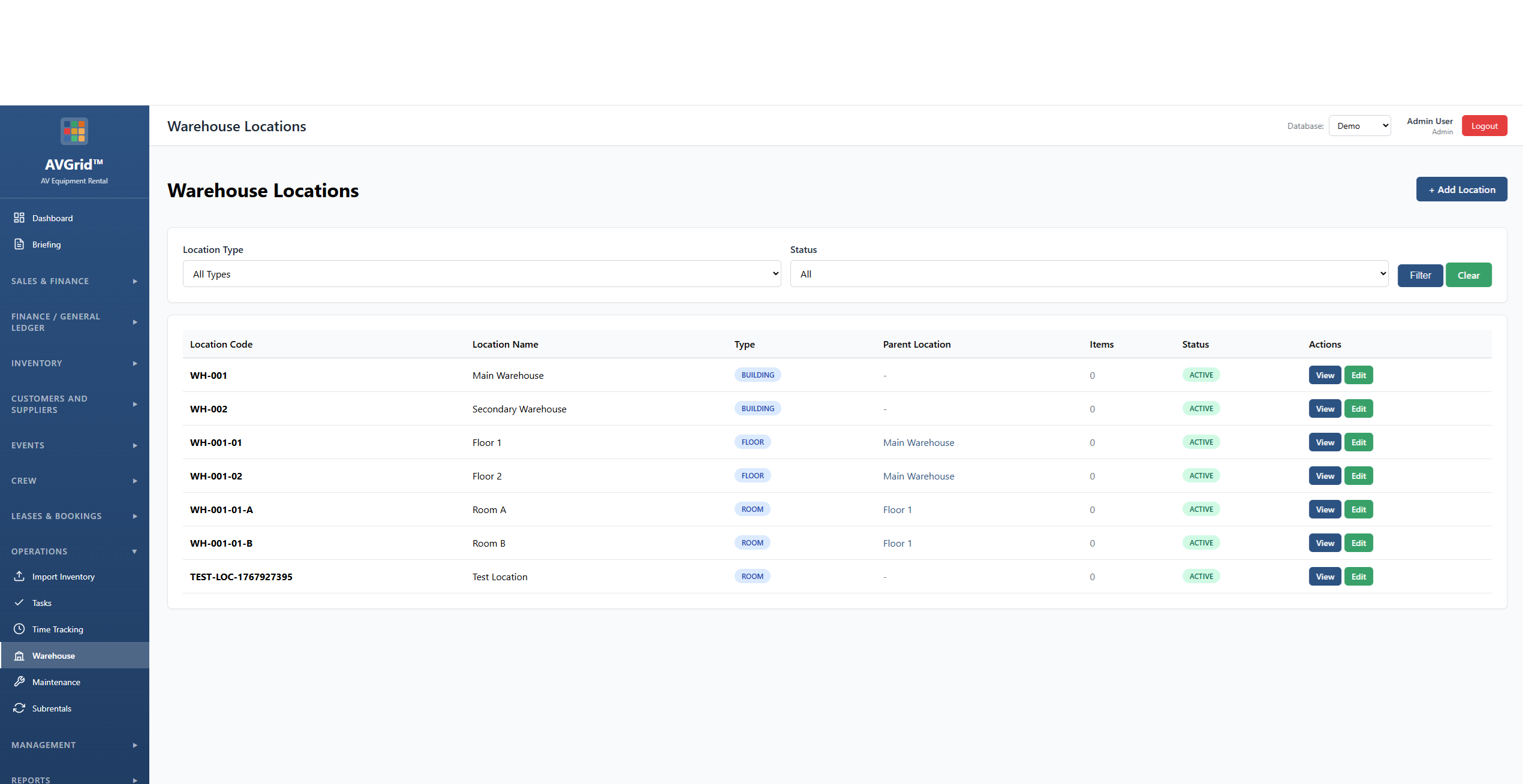Viewport: 1532px width, 784px height.
Task: Edit the Test Location row
Action: coord(1358,577)
